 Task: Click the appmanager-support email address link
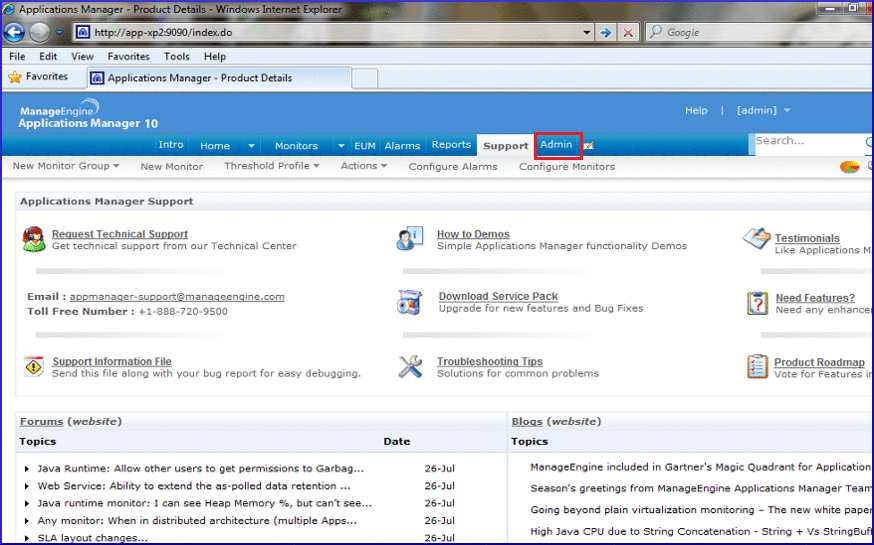point(177,296)
